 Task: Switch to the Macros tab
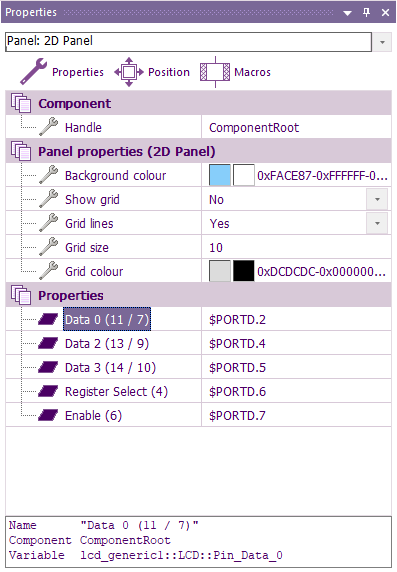pos(252,72)
